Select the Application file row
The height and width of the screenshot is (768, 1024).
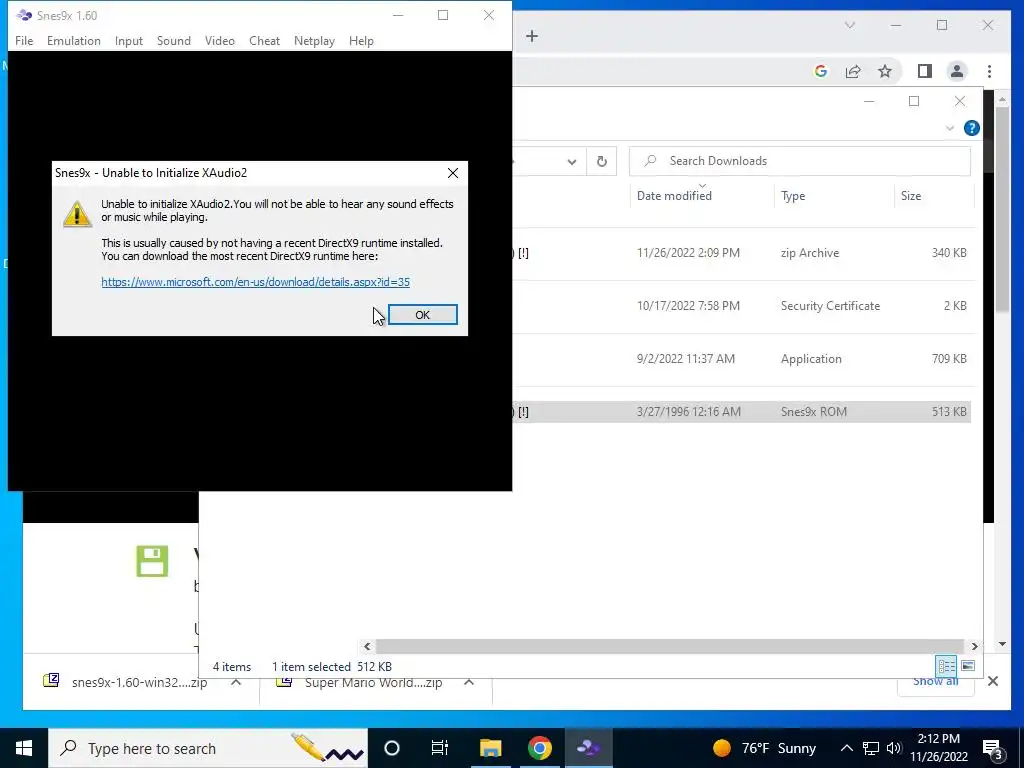pos(741,359)
